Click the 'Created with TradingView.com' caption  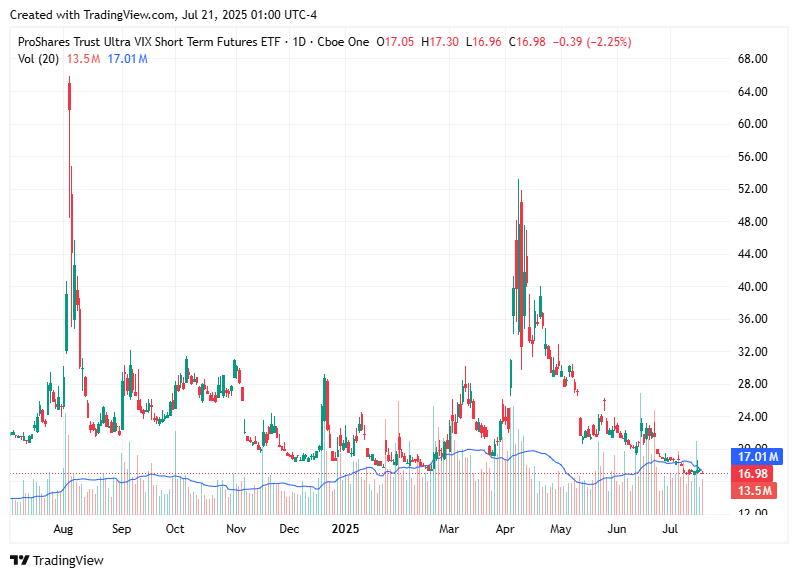tap(163, 15)
